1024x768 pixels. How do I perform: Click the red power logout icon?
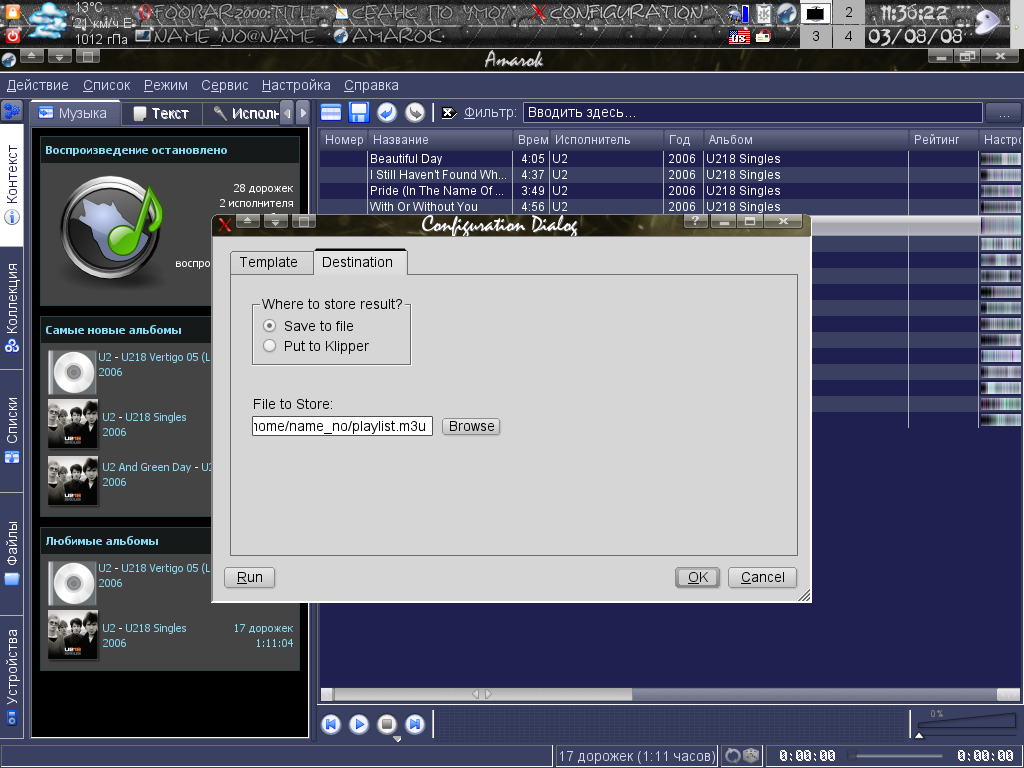(12, 35)
